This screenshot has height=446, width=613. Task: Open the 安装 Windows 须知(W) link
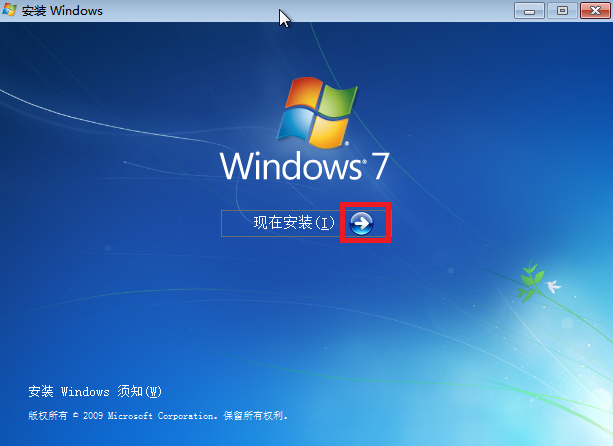95,391
